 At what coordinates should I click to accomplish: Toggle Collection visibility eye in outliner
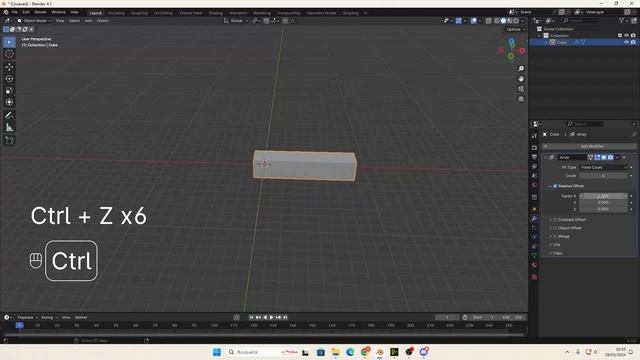click(x=626, y=36)
